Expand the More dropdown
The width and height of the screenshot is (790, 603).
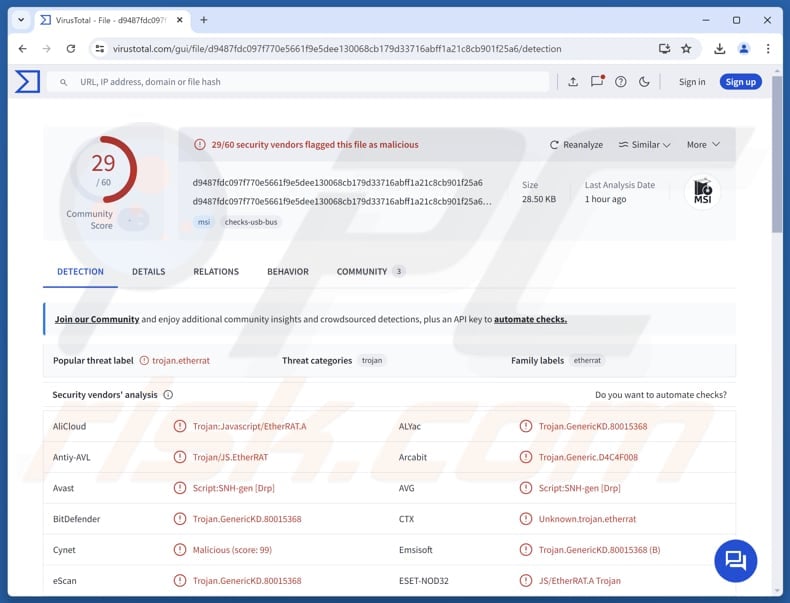pos(703,145)
